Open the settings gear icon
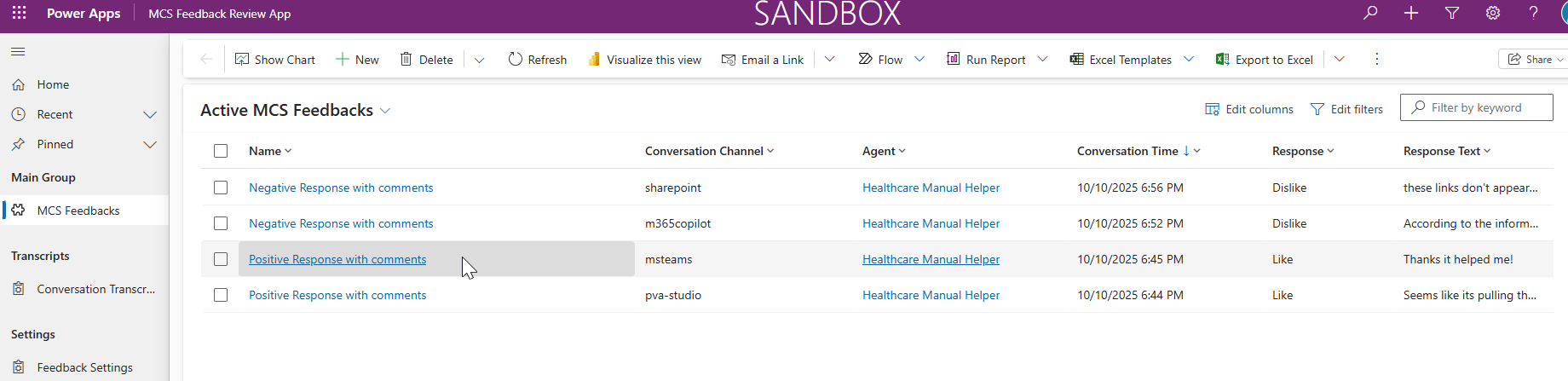Screen dimensions: 1568x381 click(1493, 13)
